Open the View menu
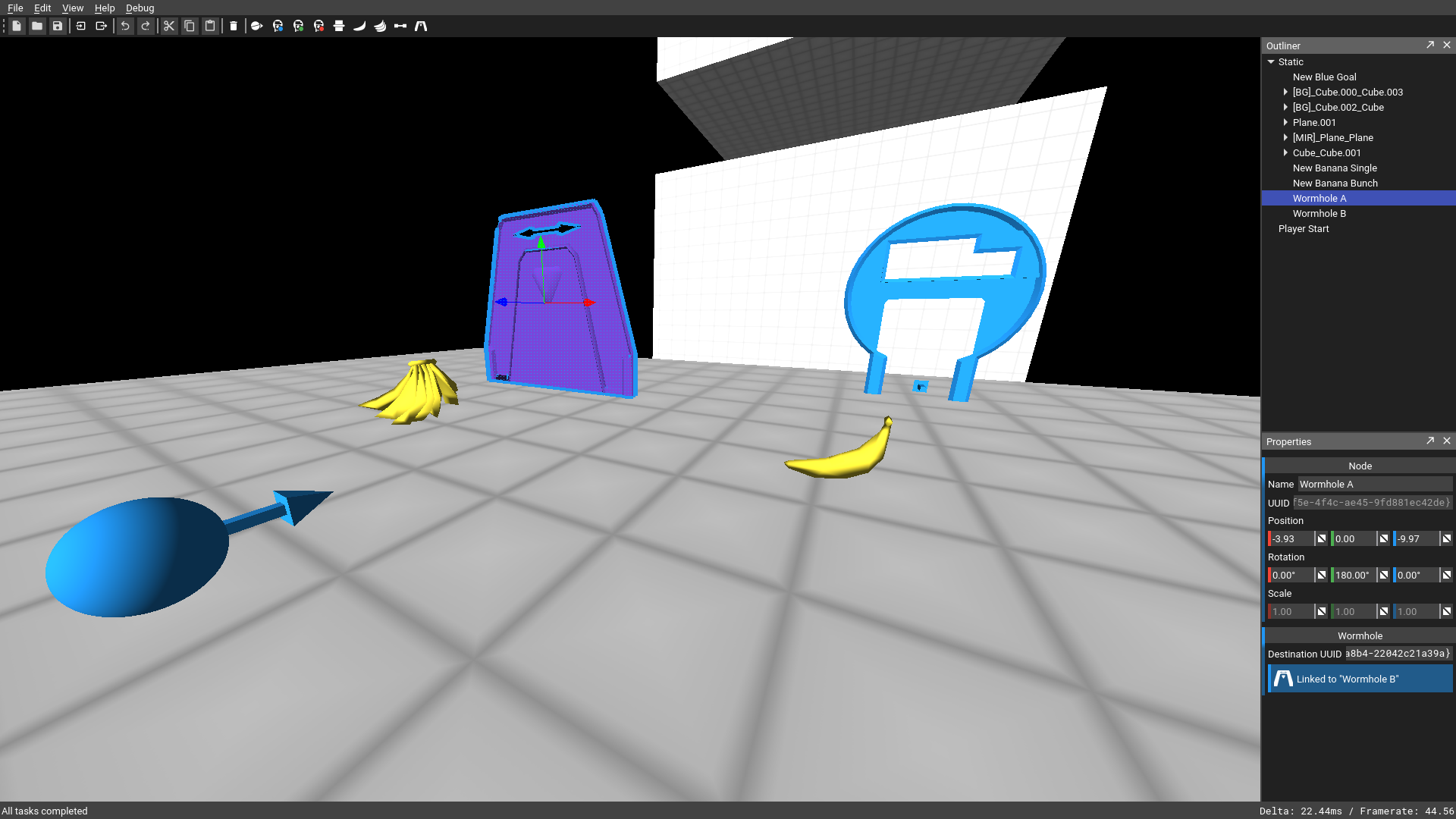The width and height of the screenshot is (1456, 819). [73, 8]
